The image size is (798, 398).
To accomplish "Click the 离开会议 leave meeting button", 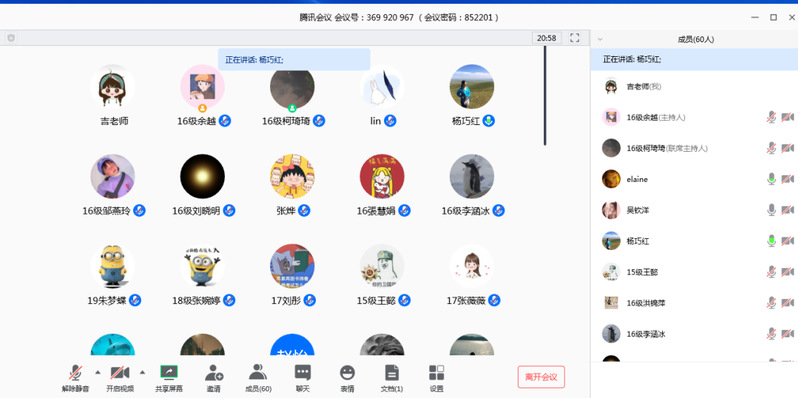I will point(541,377).
